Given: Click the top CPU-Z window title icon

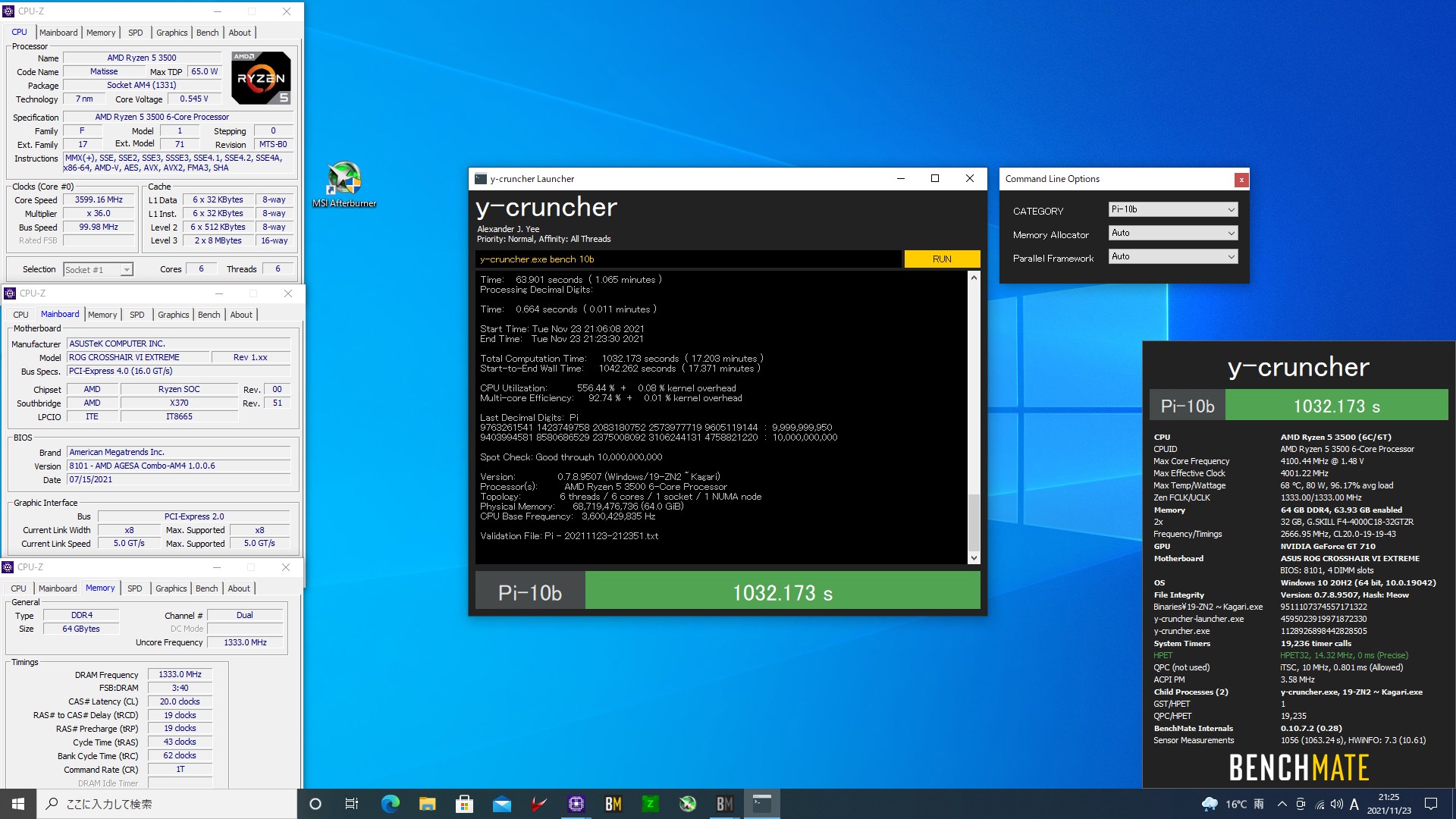Looking at the screenshot, I should (8, 11).
